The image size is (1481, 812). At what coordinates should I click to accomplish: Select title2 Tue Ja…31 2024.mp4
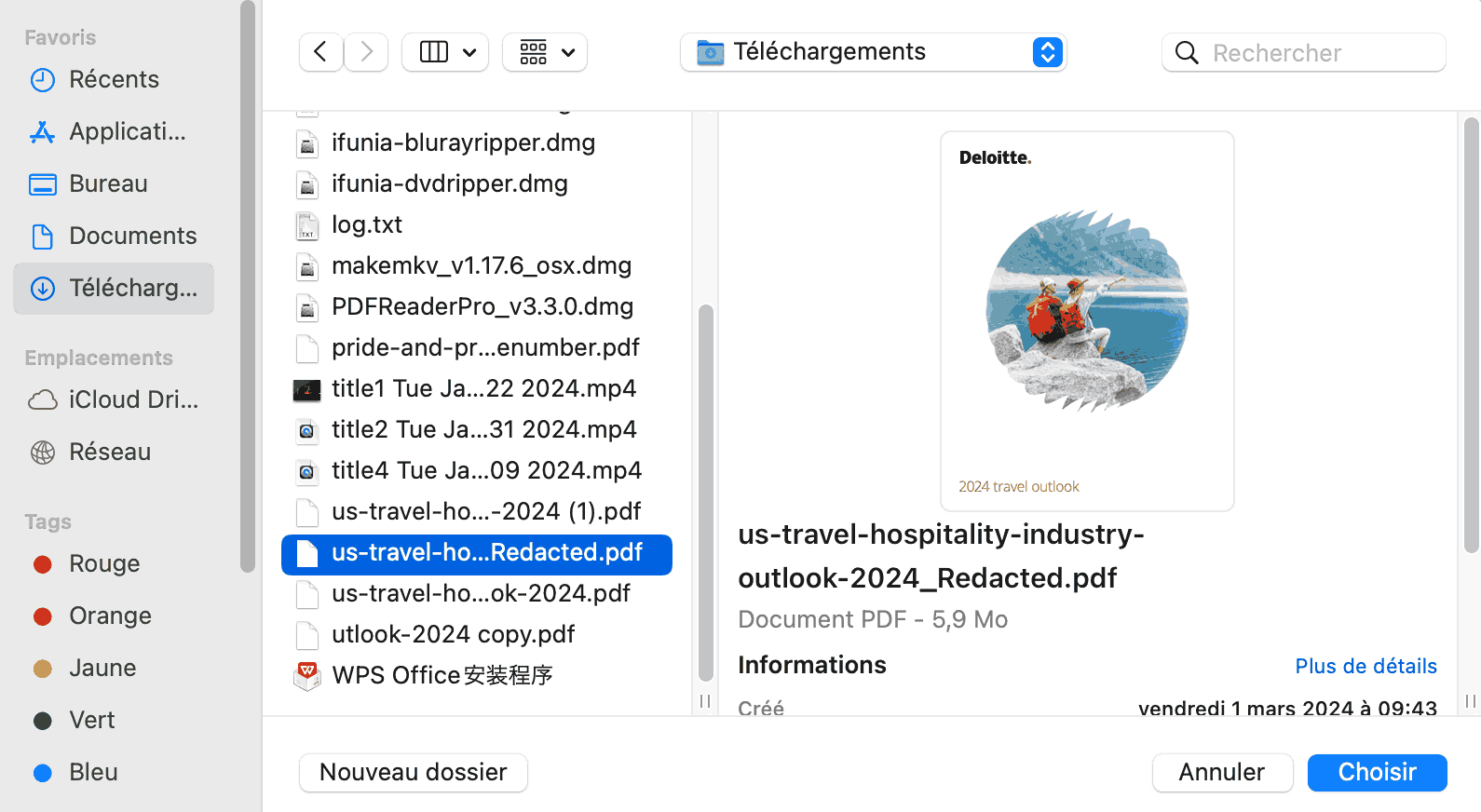tap(477, 429)
